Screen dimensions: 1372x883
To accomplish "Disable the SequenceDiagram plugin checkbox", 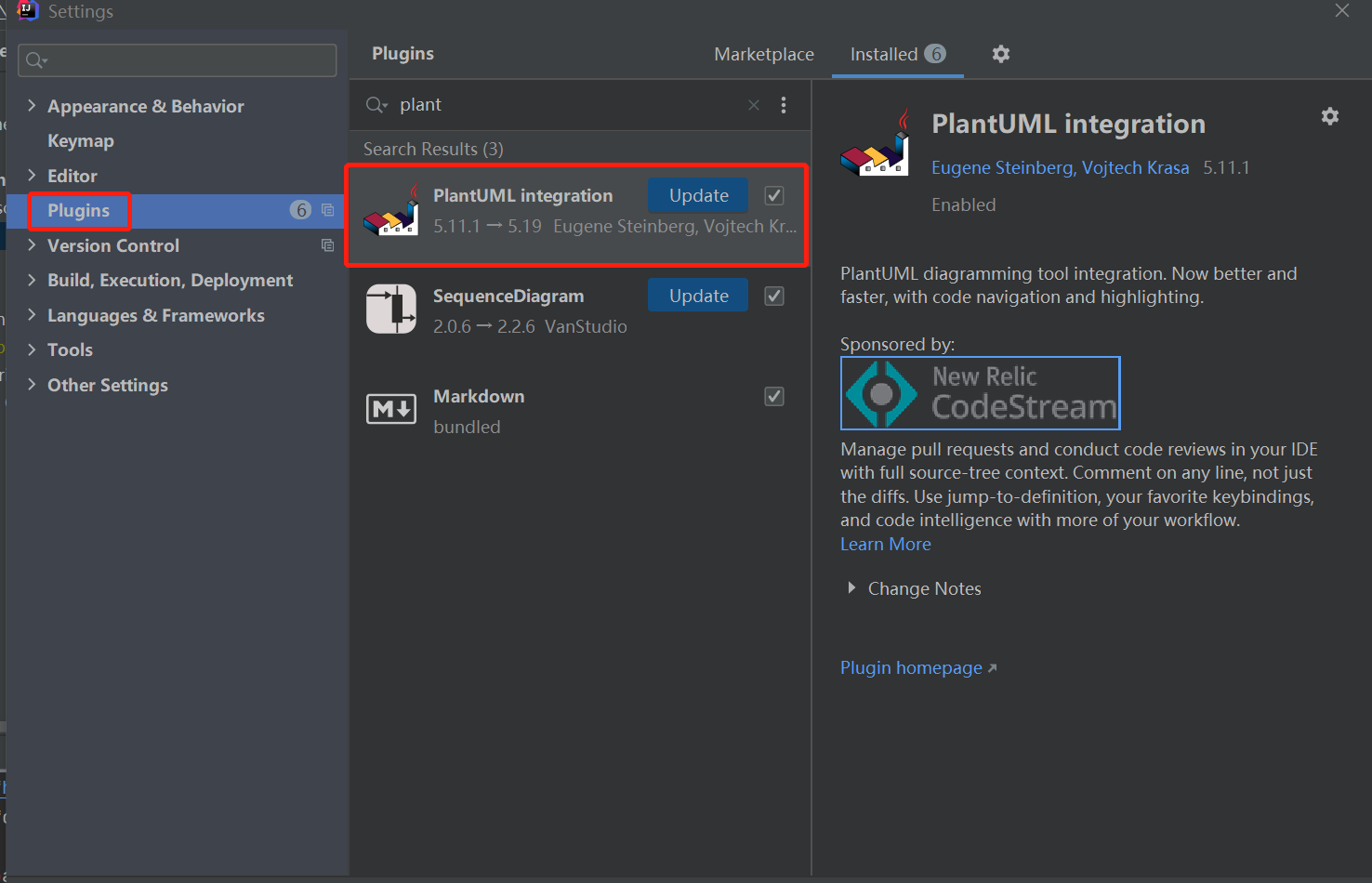I will tap(774, 296).
